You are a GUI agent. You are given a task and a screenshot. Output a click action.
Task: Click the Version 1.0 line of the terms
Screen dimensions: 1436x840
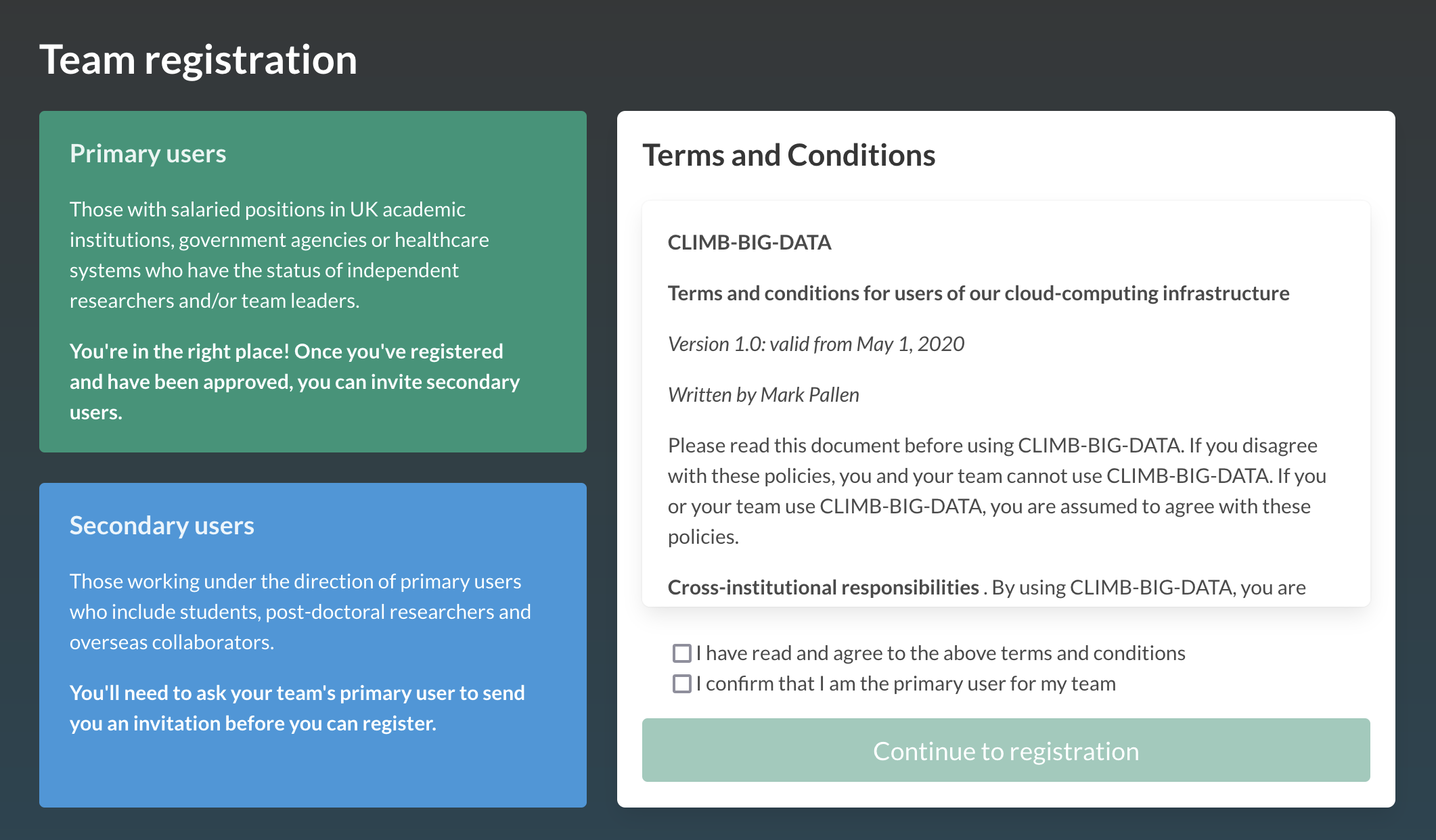[815, 344]
